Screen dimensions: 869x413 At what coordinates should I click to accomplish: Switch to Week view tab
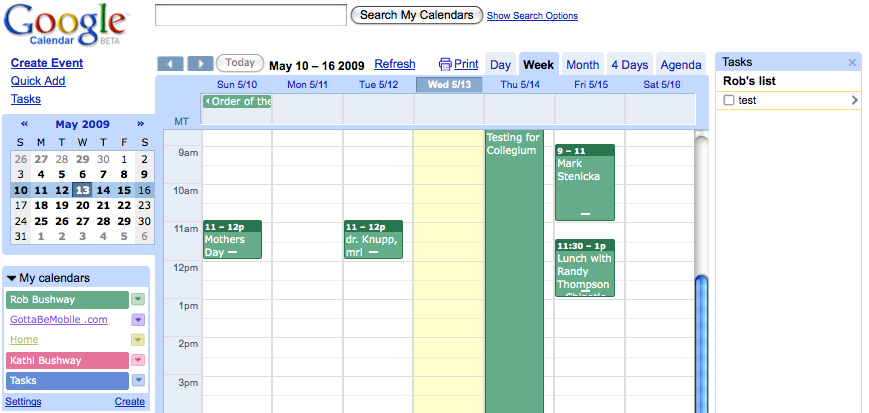[539, 65]
